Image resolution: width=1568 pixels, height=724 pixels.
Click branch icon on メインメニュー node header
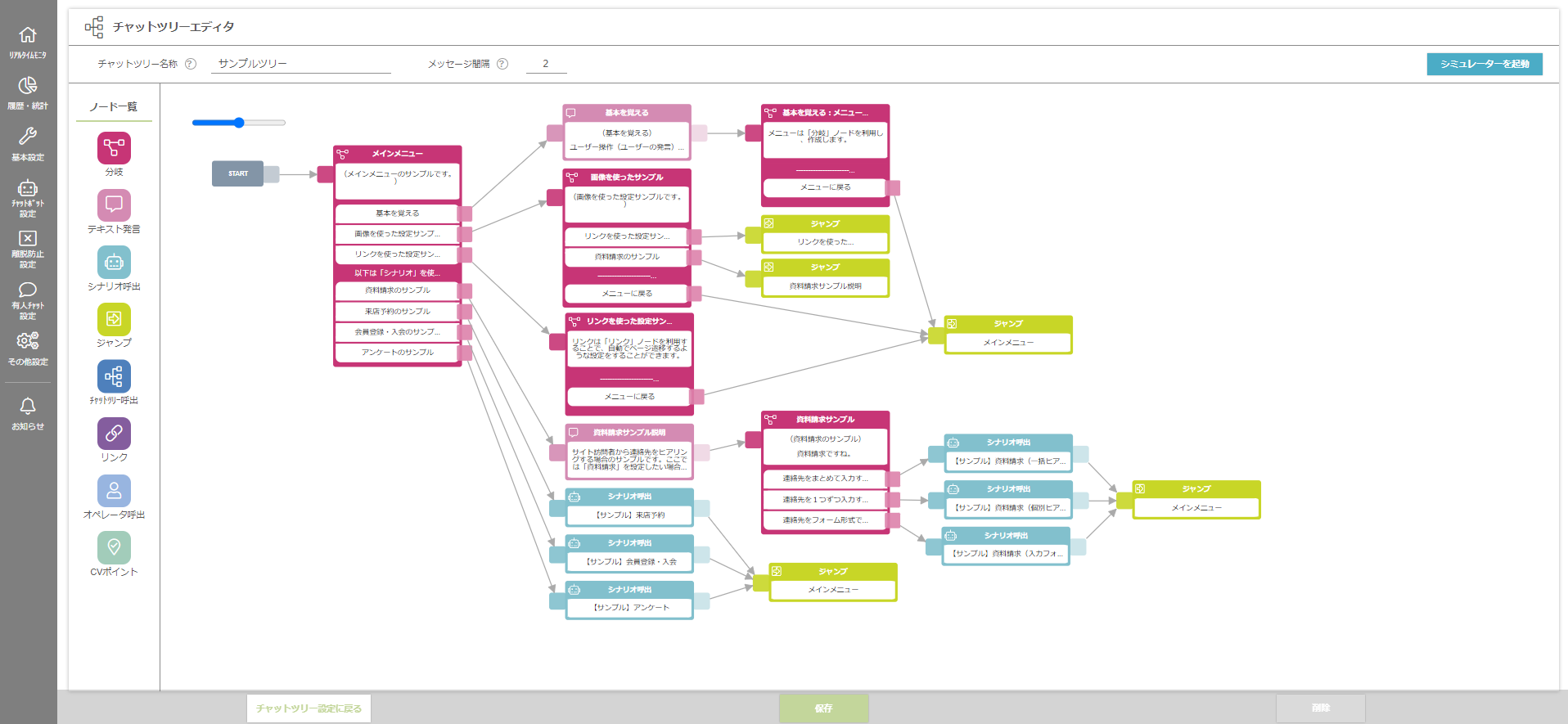[343, 154]
